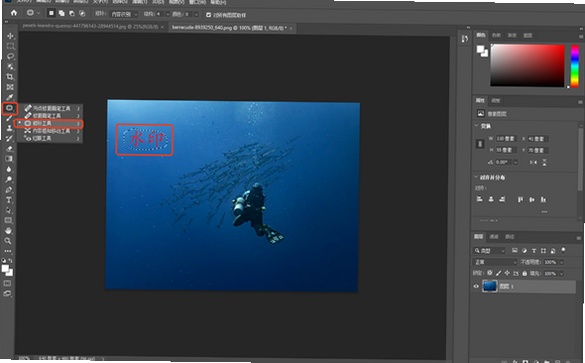Select the Frame tool
Screen dimensions: 585x363
point(10,87)
